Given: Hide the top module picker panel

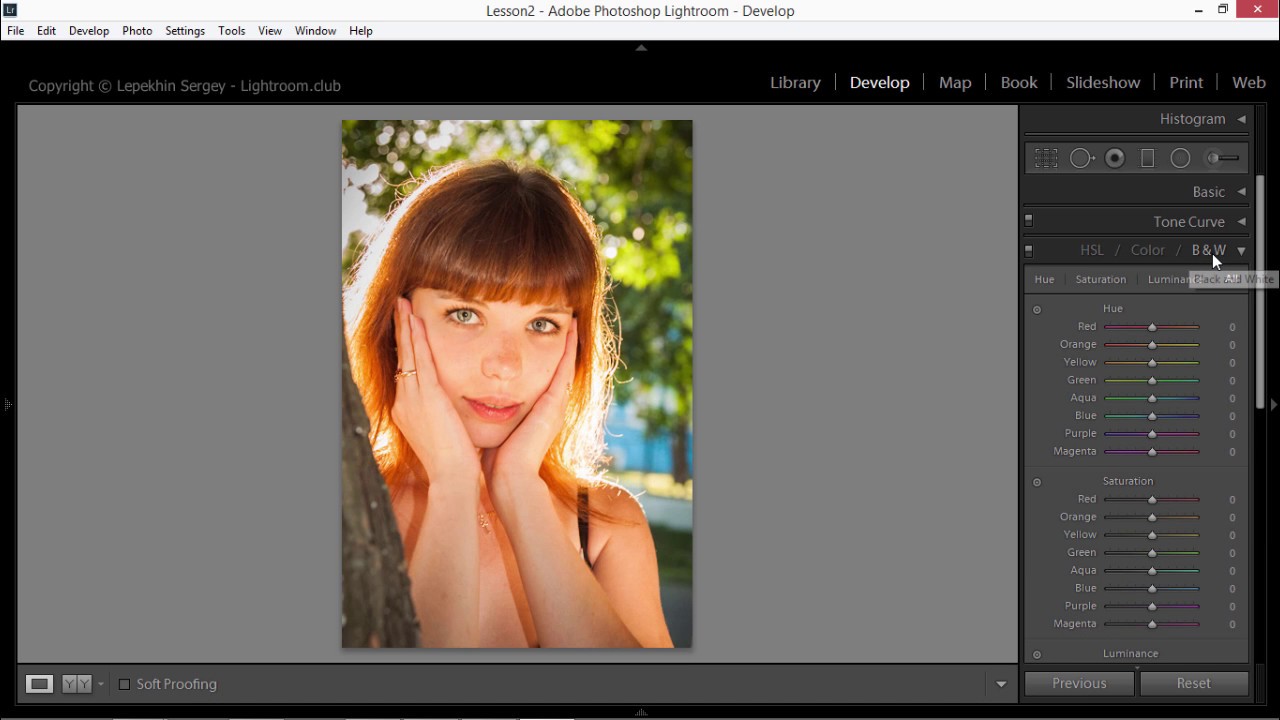Looking at the screenshot, I should coord(641,47).
